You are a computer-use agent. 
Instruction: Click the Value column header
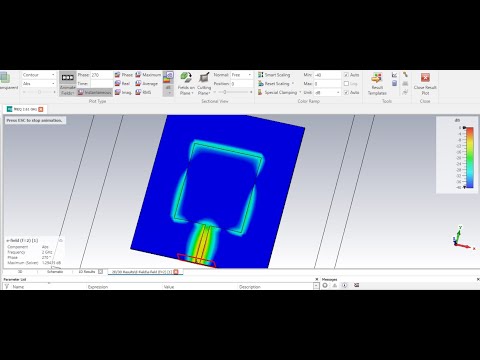pos(169,286)
